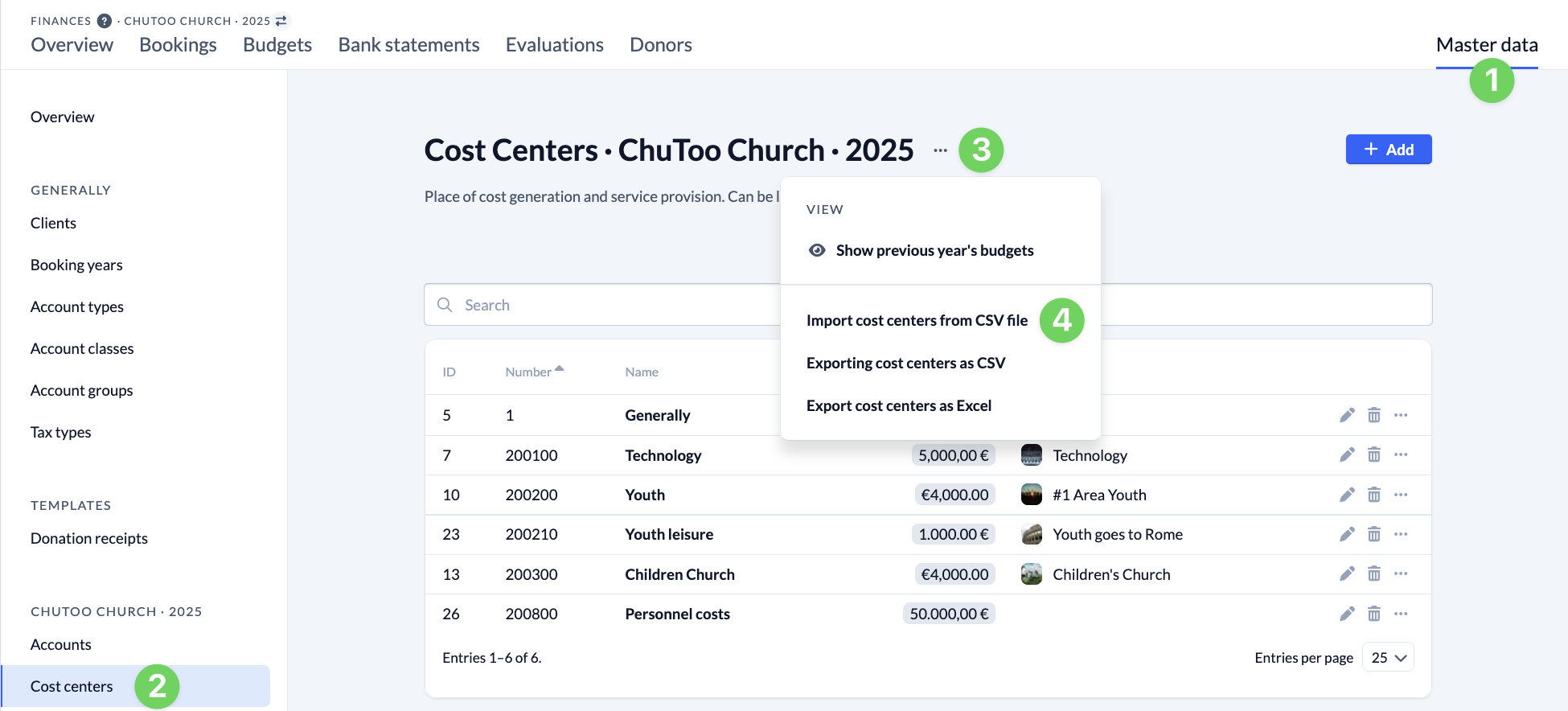Open the Evaluations tab
The width and height of the screenshot is (1568, 711).
click(555, 45)
